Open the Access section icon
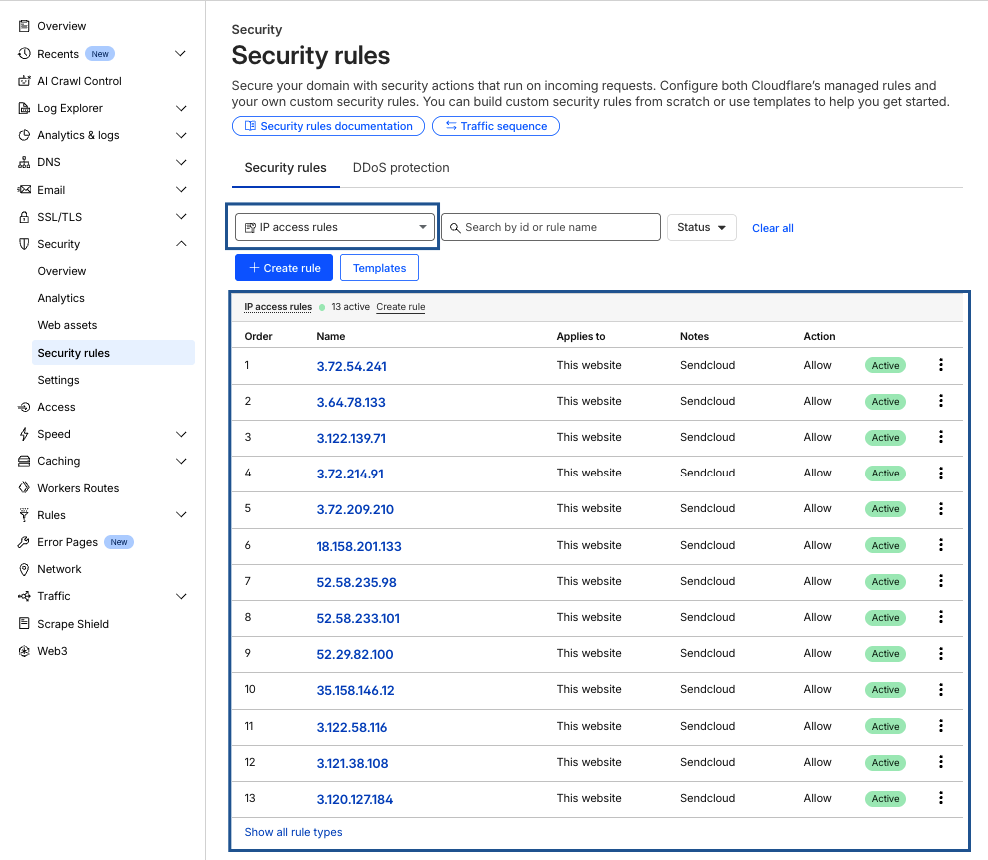The height and width of the screenshot is (860, 988). coord(24,407)
